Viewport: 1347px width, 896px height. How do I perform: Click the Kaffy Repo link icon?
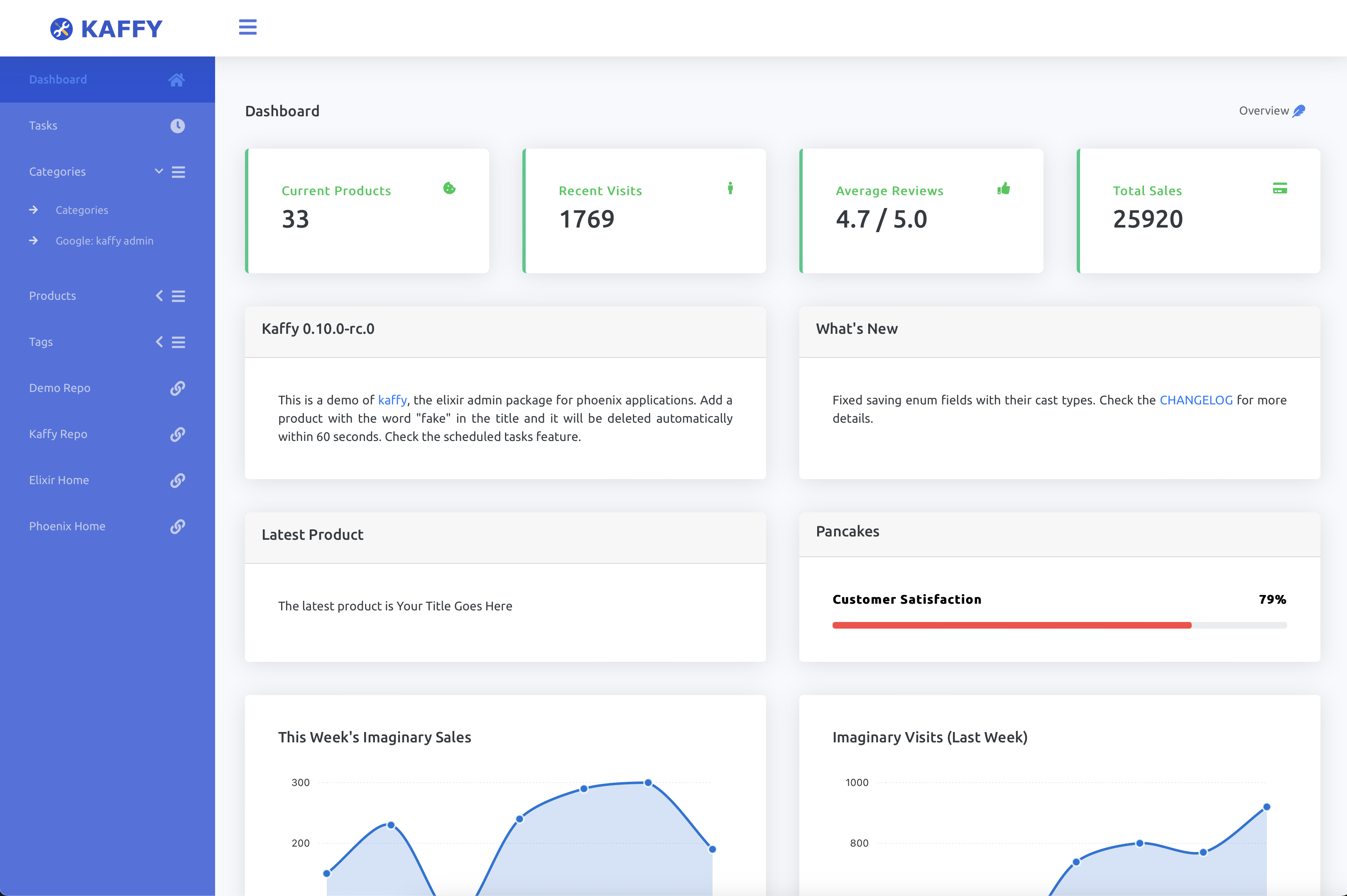pos(177,434)
